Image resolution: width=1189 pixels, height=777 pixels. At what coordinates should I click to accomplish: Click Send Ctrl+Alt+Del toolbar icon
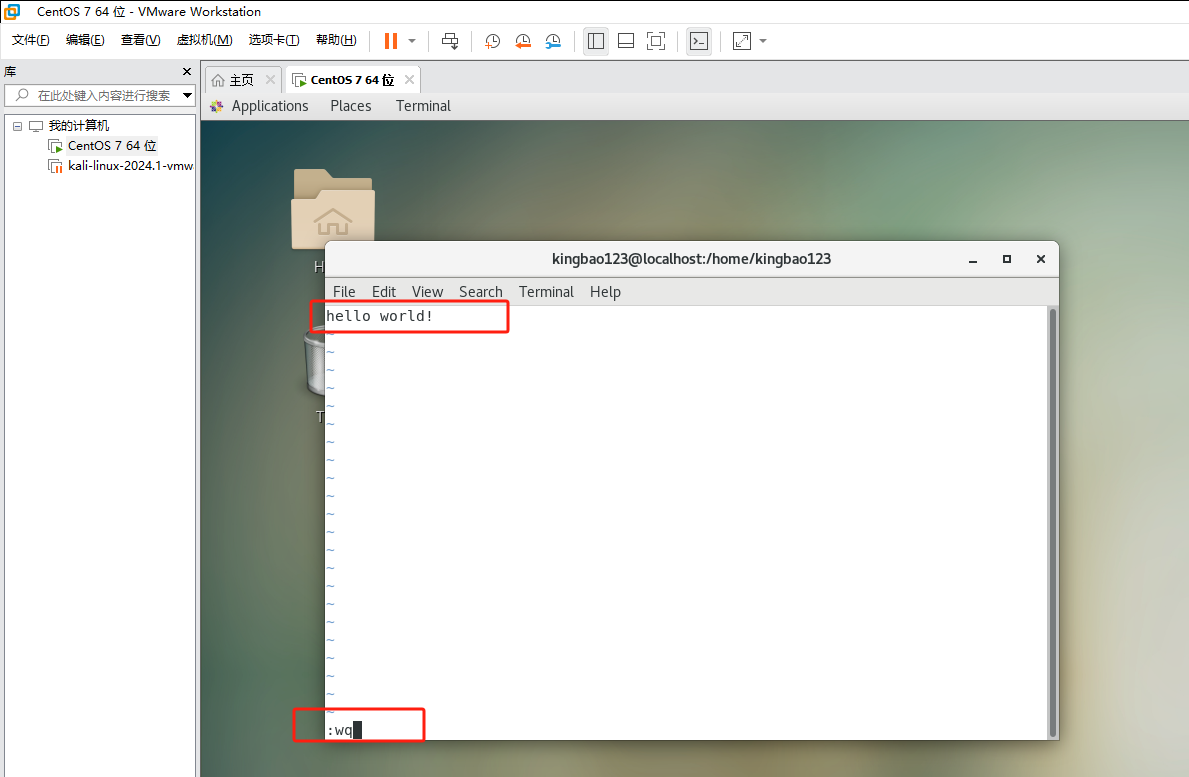coord(450,41)
